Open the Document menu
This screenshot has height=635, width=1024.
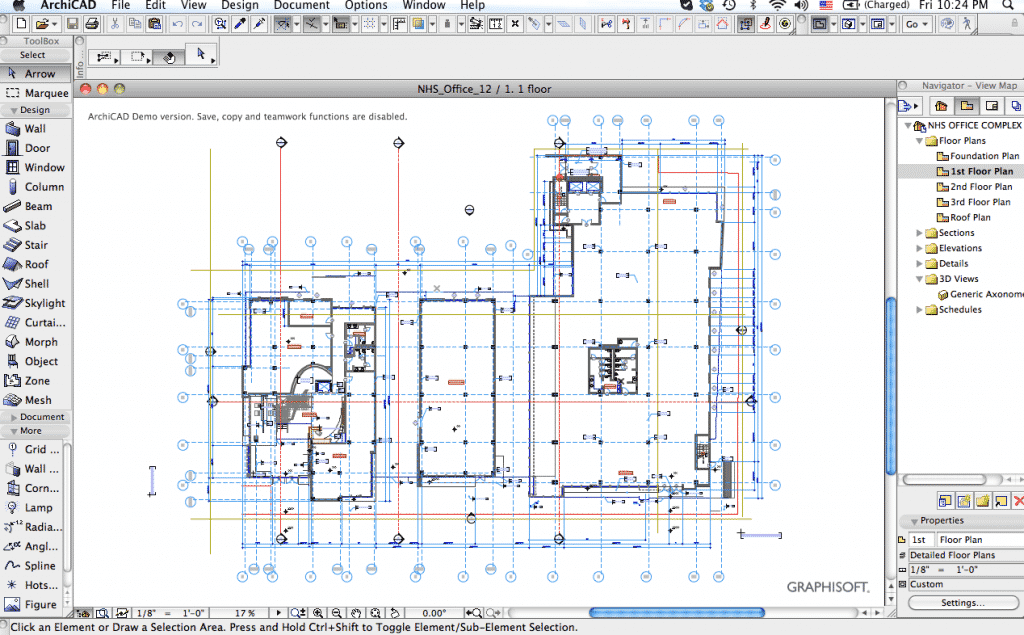click(302, 5)
